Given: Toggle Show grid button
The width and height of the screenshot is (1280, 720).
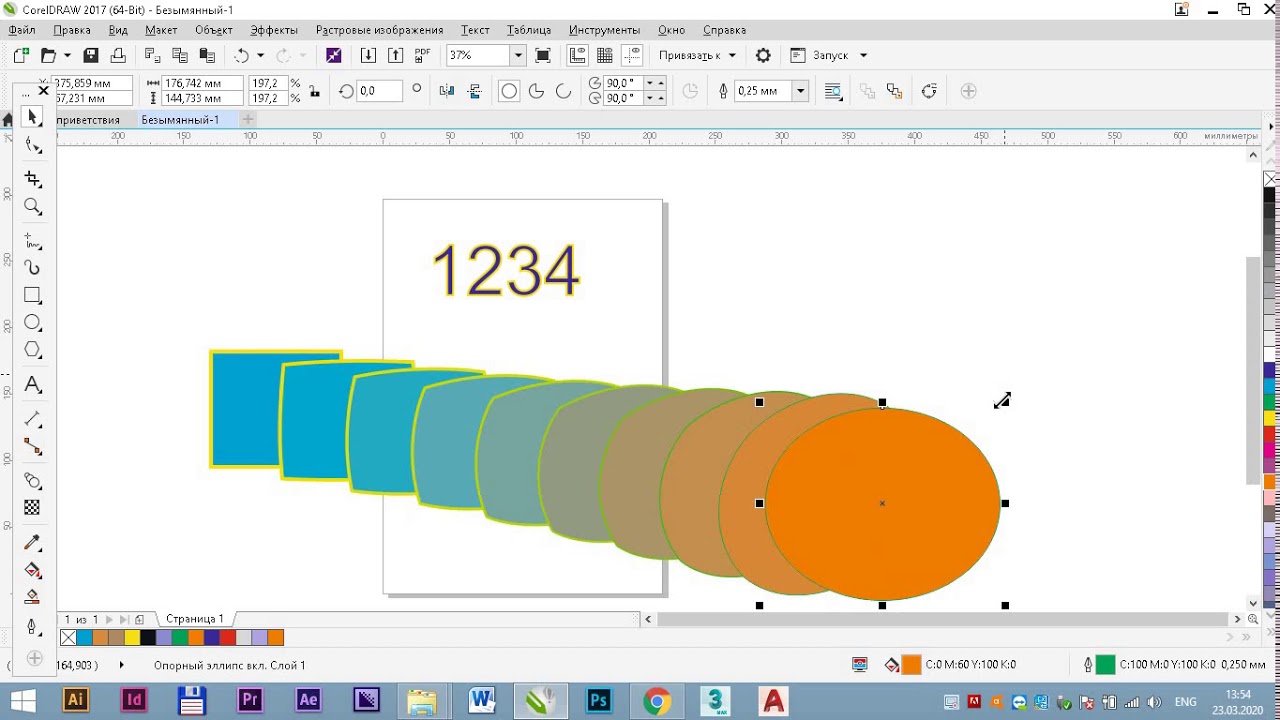Looking at the screenshot, I should 604,55.
